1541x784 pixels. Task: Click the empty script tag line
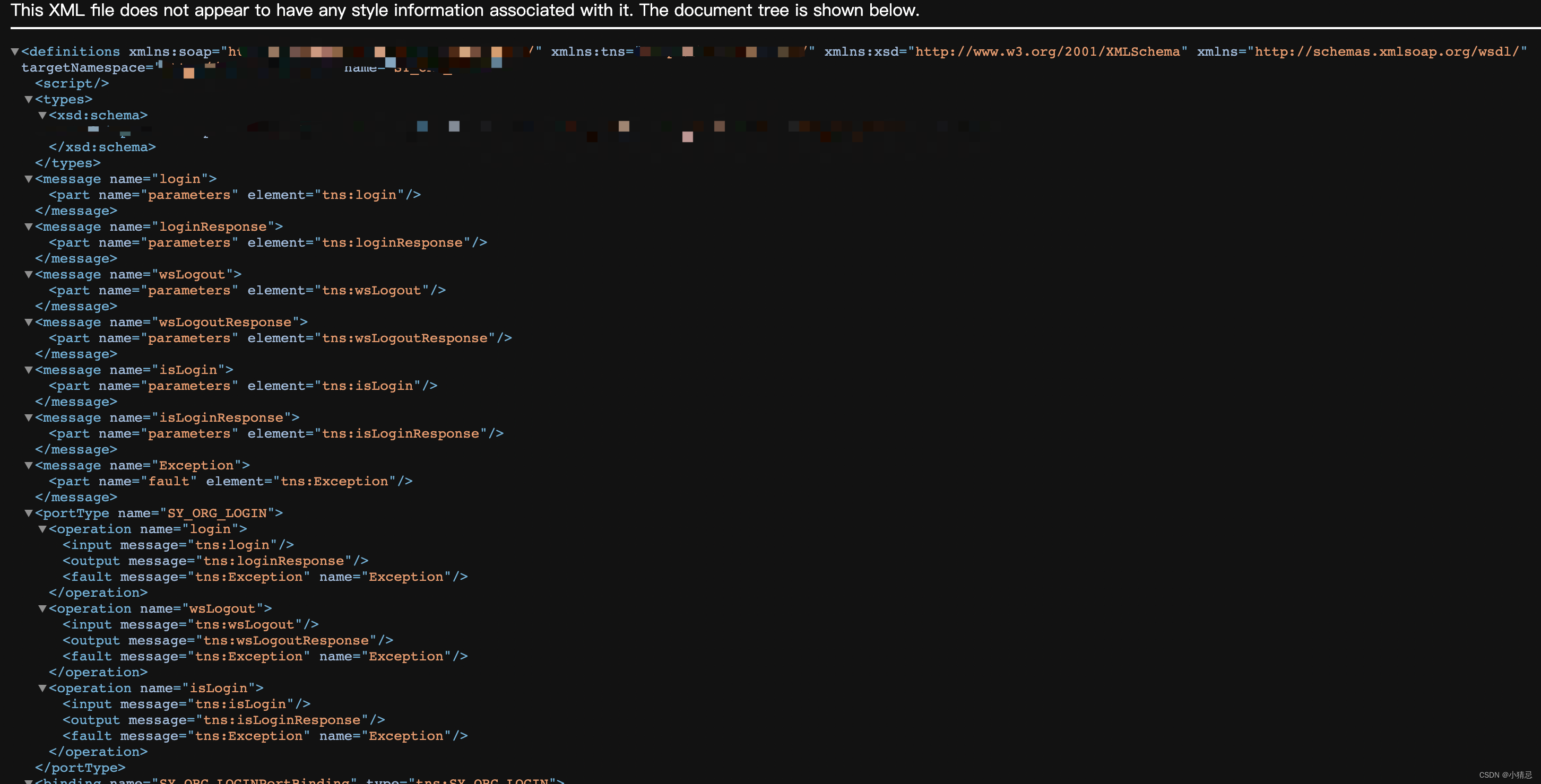click(72, 84)
